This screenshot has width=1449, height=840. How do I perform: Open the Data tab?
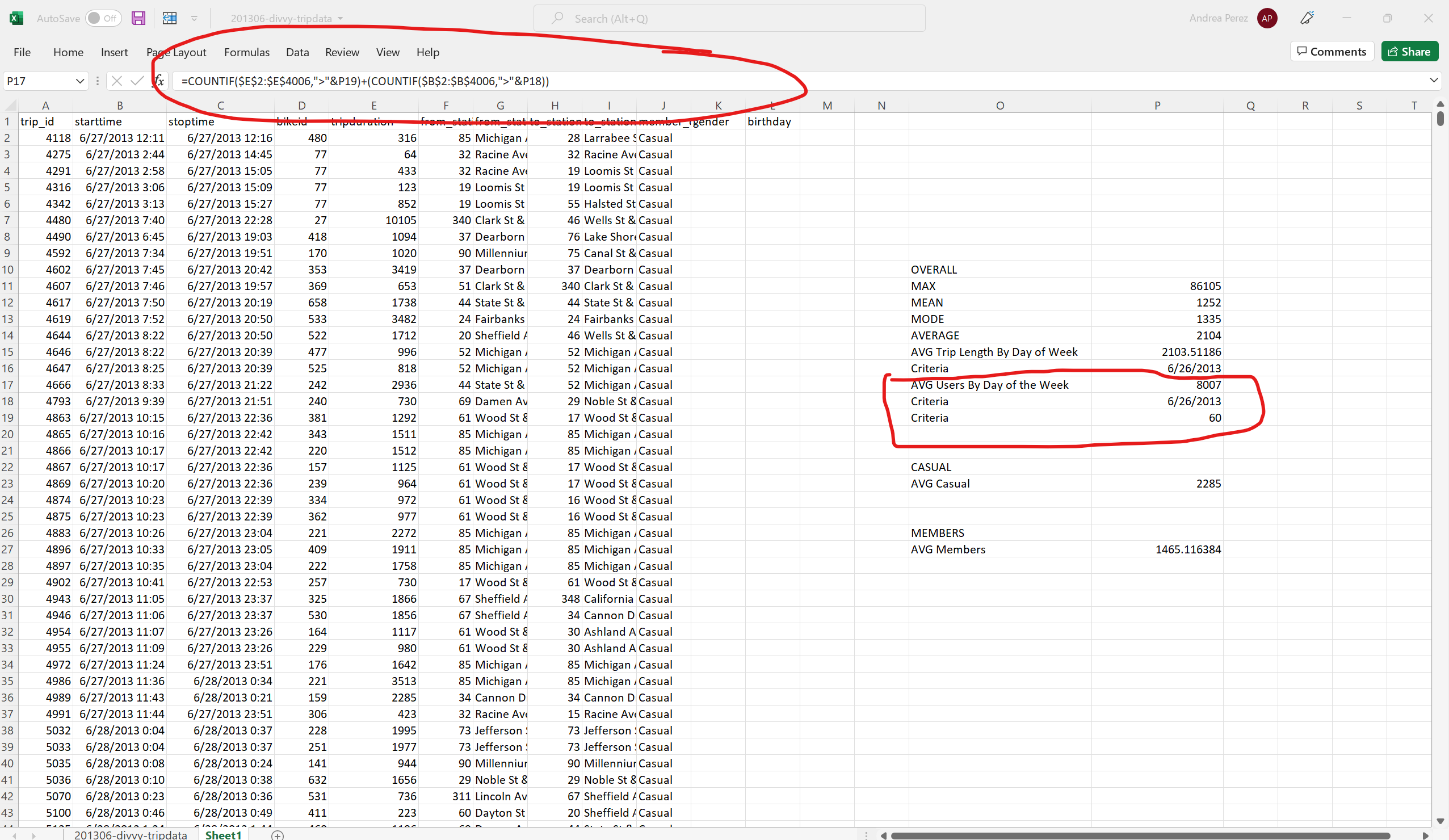[297, 52]
